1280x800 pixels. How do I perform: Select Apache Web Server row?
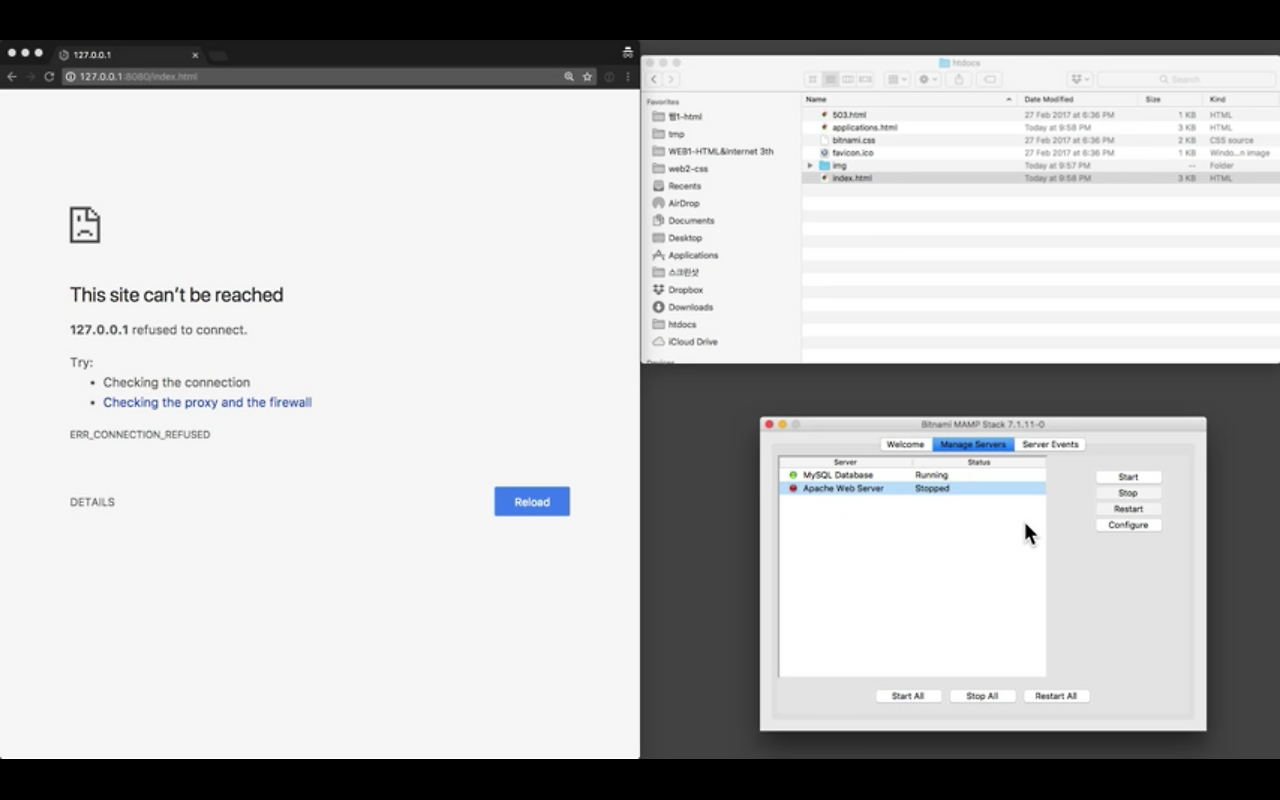tap(912, 488)
